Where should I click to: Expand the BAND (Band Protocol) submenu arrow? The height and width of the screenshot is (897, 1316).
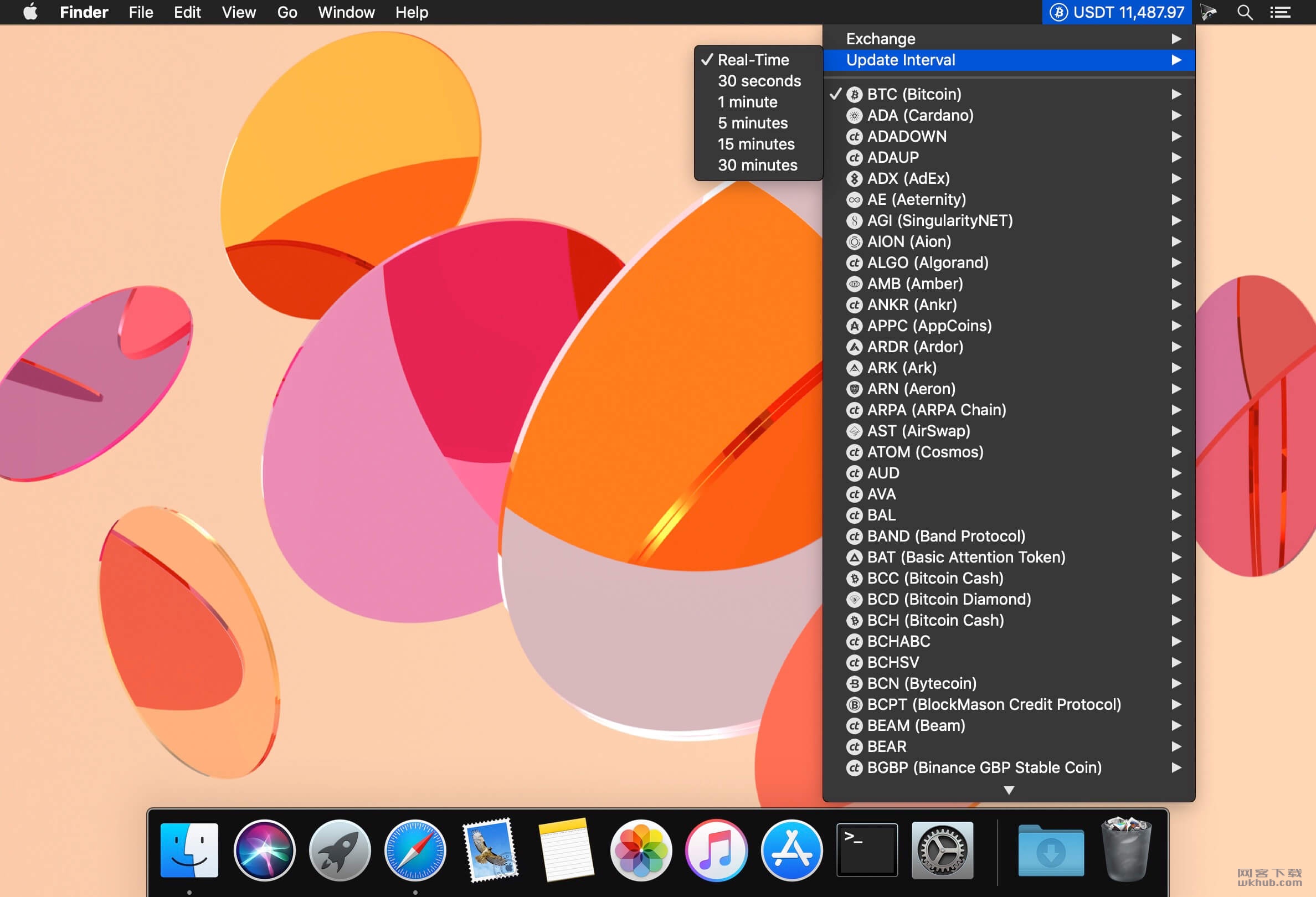[1176, 537]
